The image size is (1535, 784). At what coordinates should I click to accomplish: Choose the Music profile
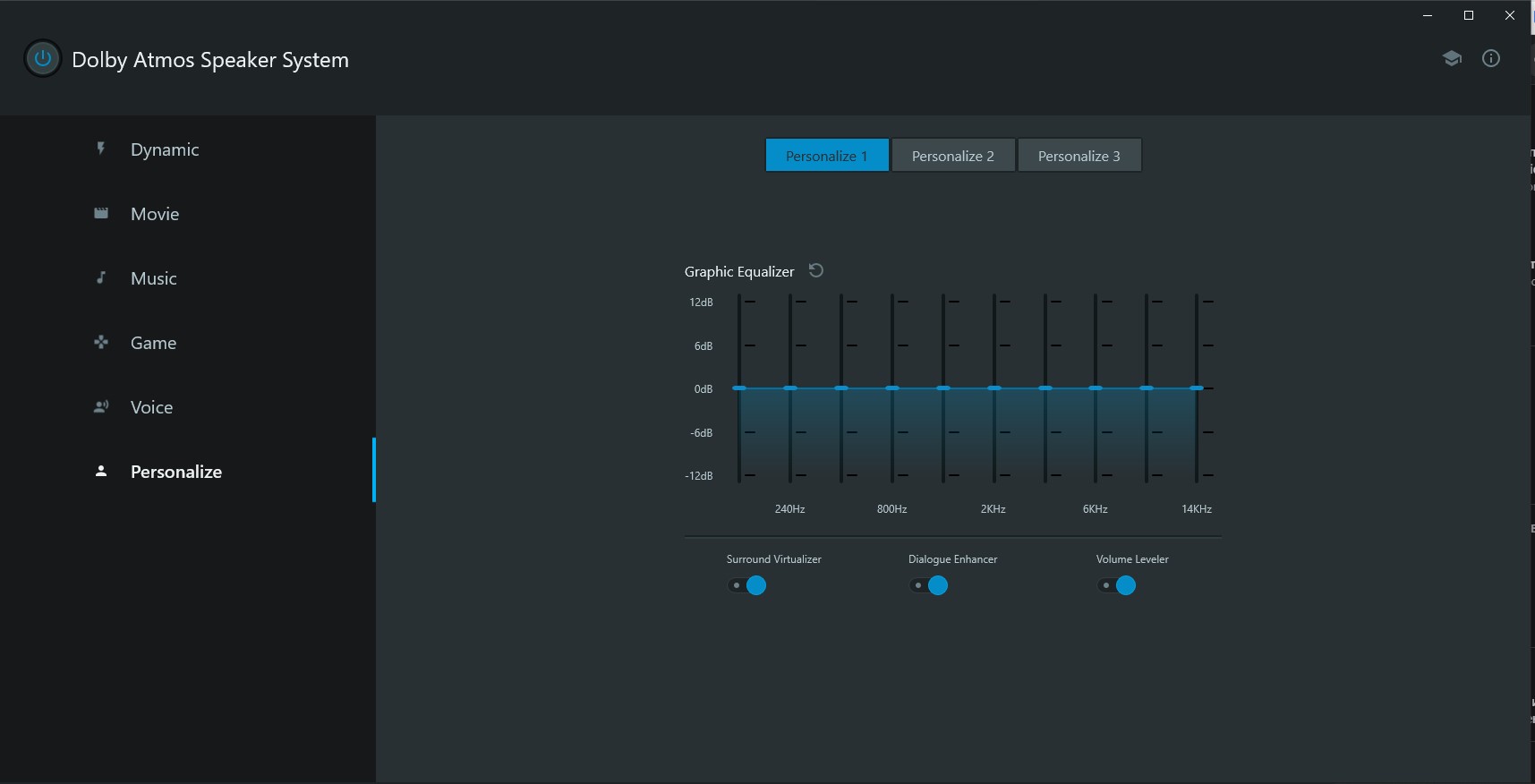pos(188,278)
